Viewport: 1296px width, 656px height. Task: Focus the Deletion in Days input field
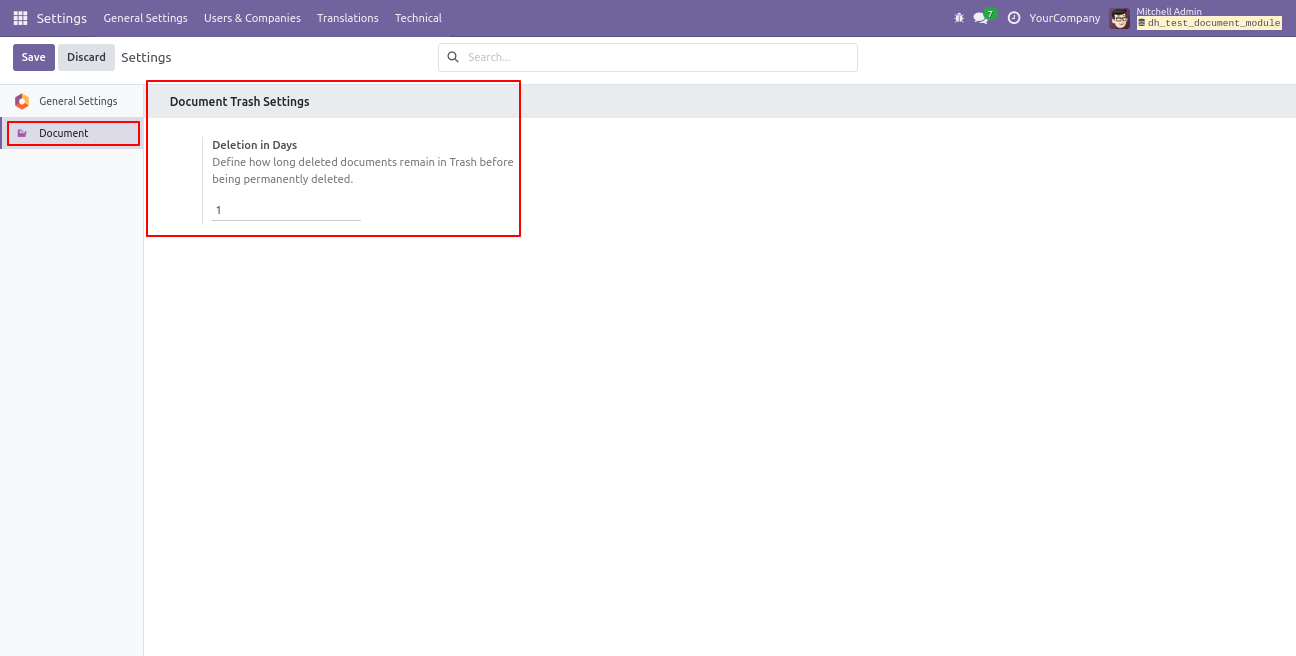(286, 210)
